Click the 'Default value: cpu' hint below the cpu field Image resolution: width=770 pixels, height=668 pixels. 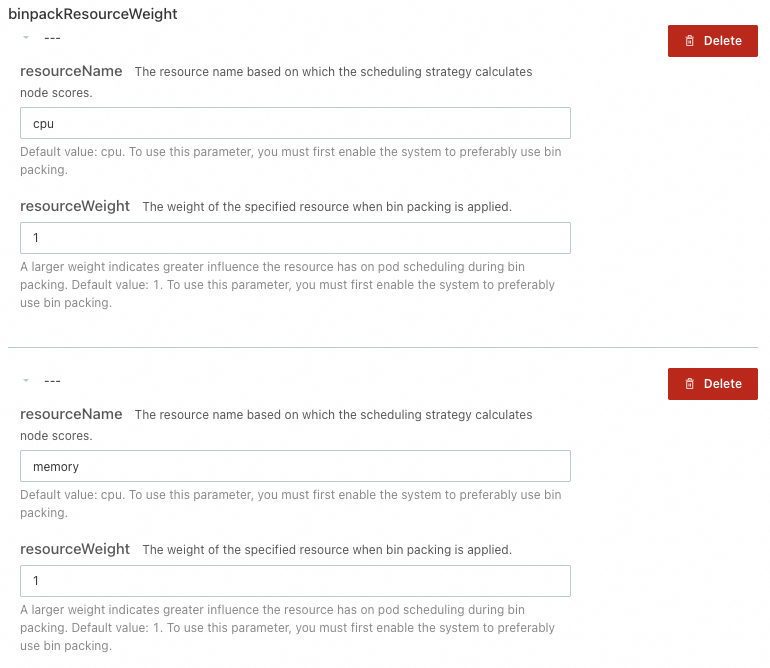coord(291,161)
